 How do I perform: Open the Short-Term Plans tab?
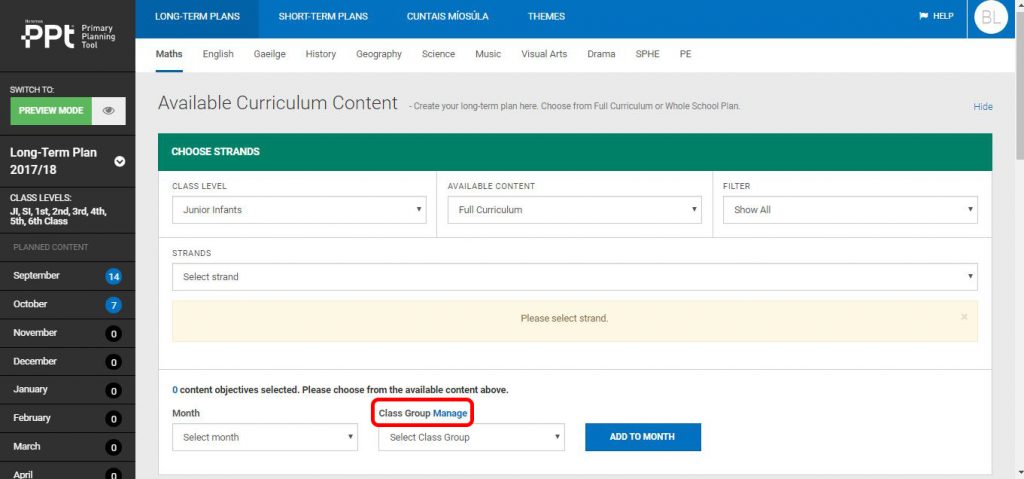click(323, 16)
